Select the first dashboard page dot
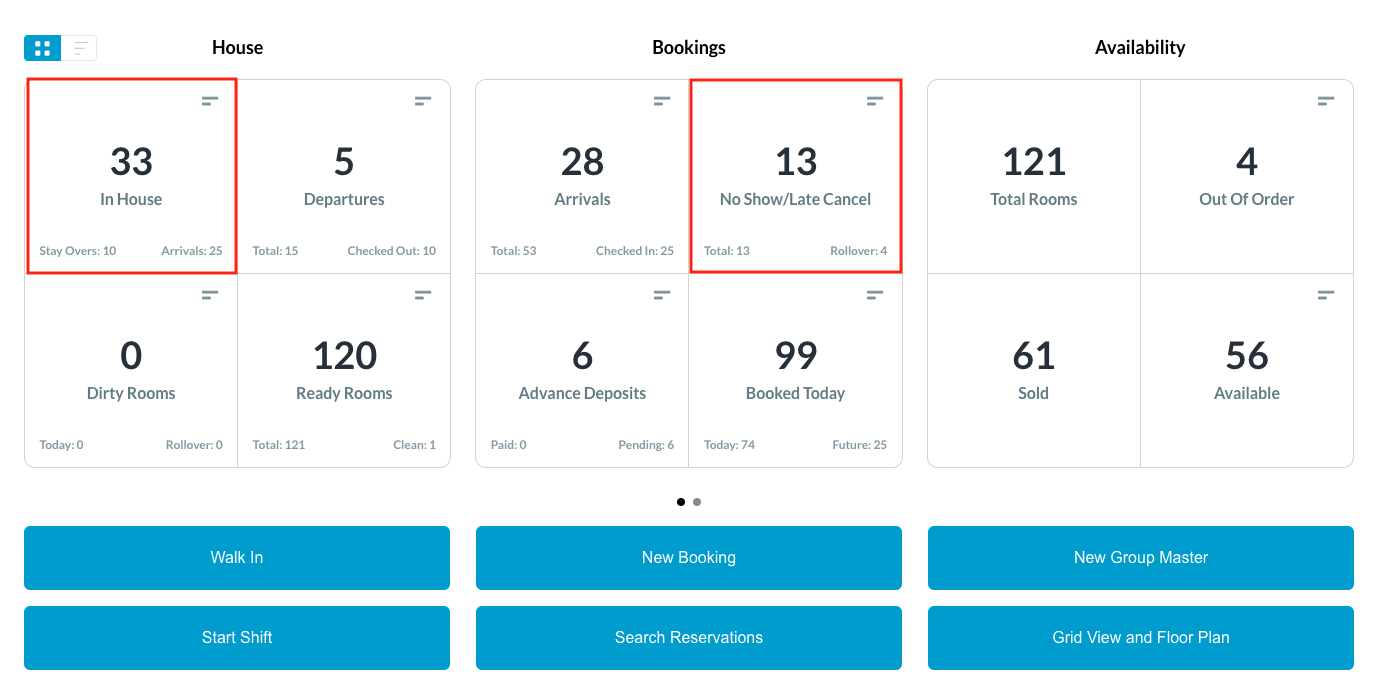This screenshot has width=1375, height=686. coord(681,502)
